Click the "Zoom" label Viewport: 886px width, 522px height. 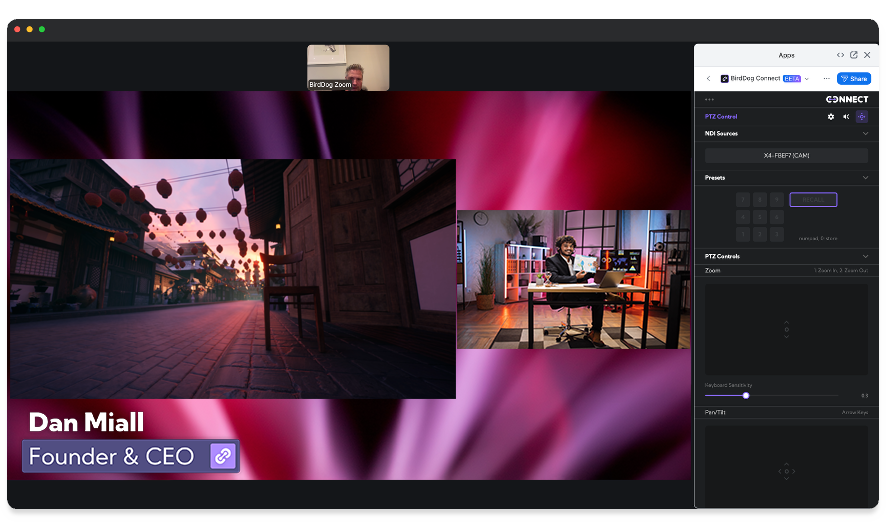[713, 271]
